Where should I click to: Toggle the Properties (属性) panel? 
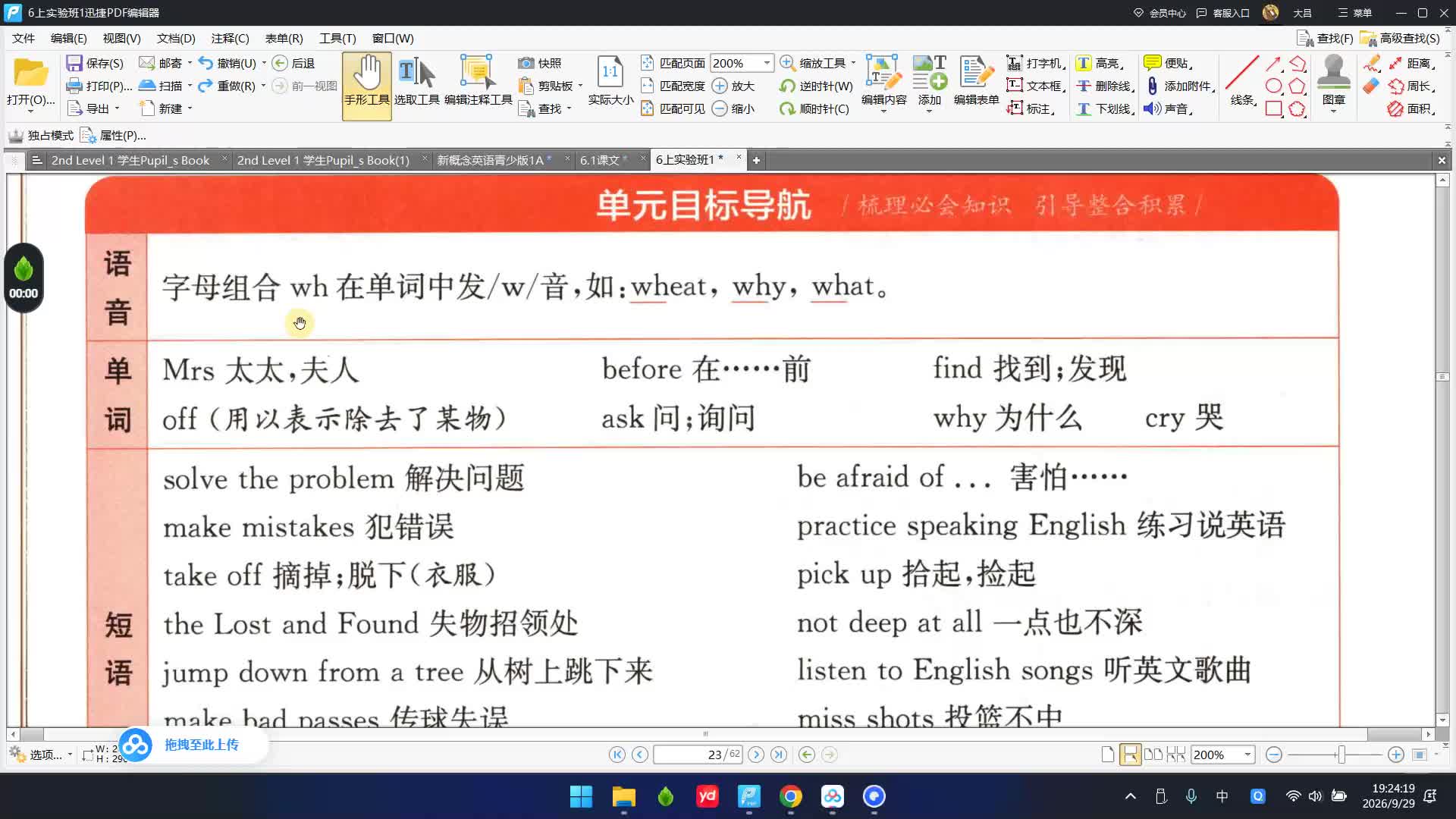[114, 136]
